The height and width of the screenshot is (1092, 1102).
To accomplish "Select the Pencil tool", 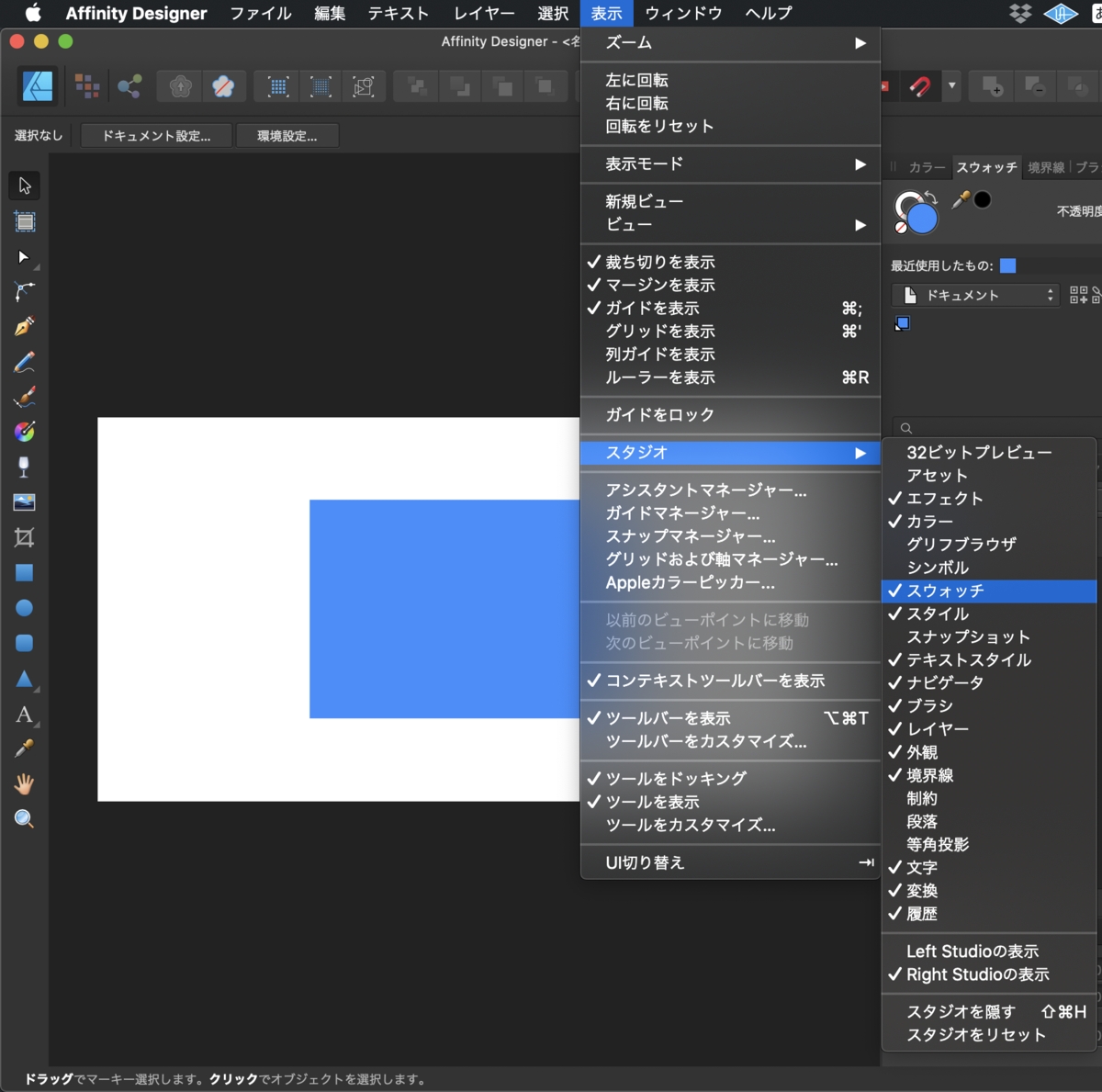I will pyautogui.click(x=25, y=362).
